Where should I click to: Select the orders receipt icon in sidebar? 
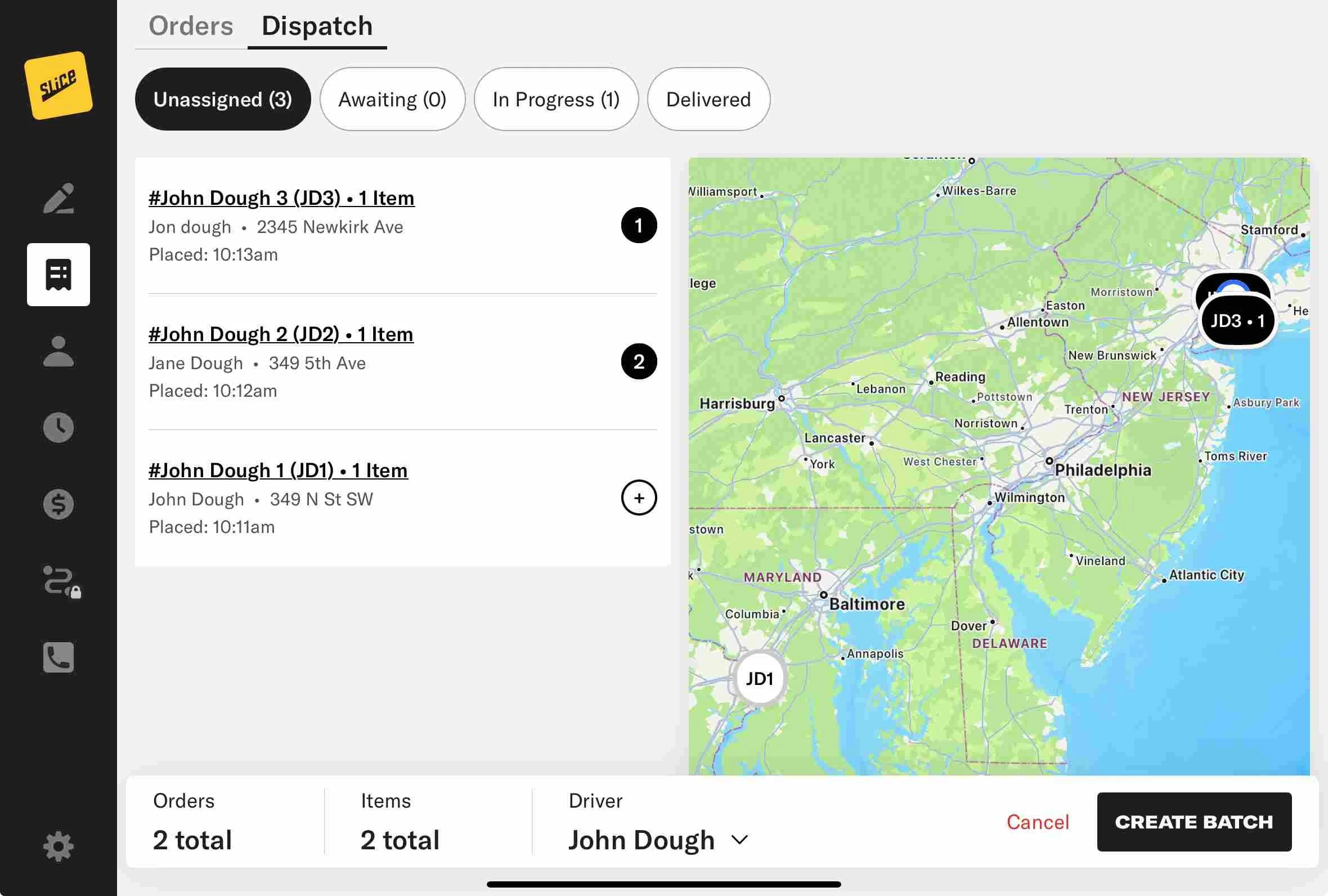[59, 275]
